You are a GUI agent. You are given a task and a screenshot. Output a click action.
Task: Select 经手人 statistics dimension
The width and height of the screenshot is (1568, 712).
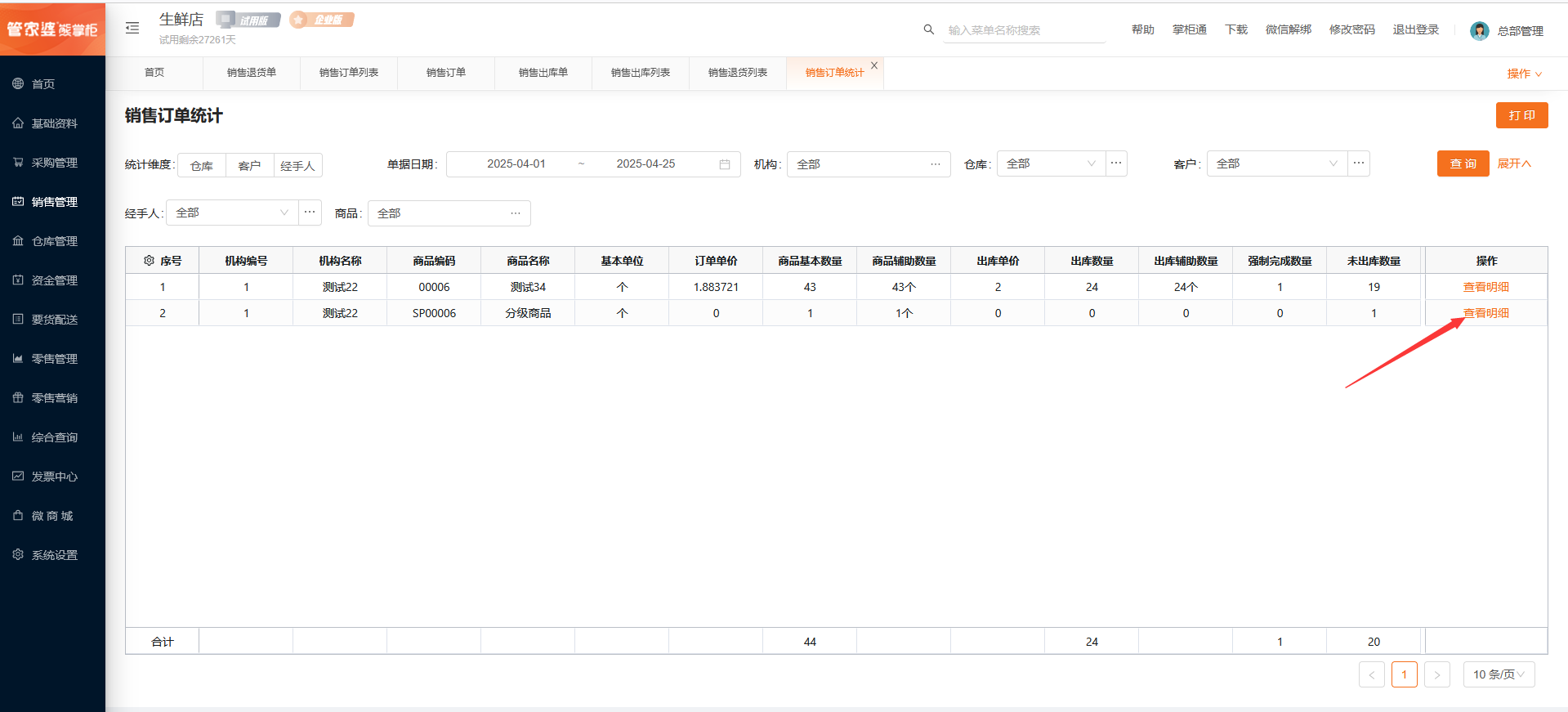click(x=297, y=166)
